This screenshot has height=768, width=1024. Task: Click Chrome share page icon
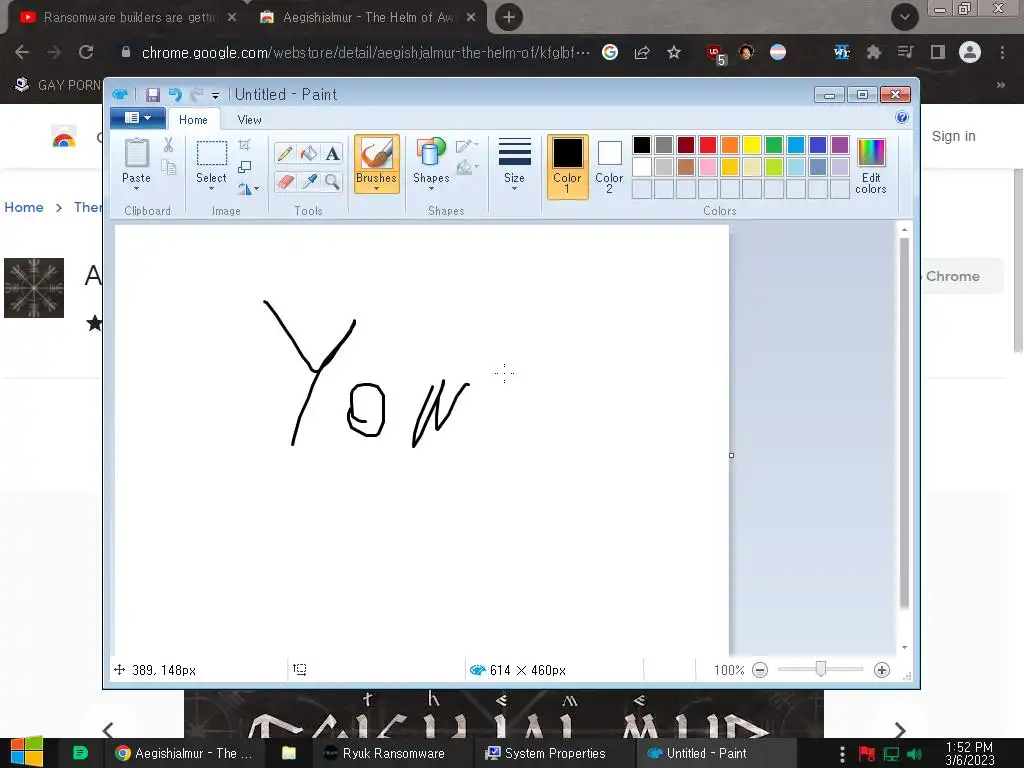[642, 52]
